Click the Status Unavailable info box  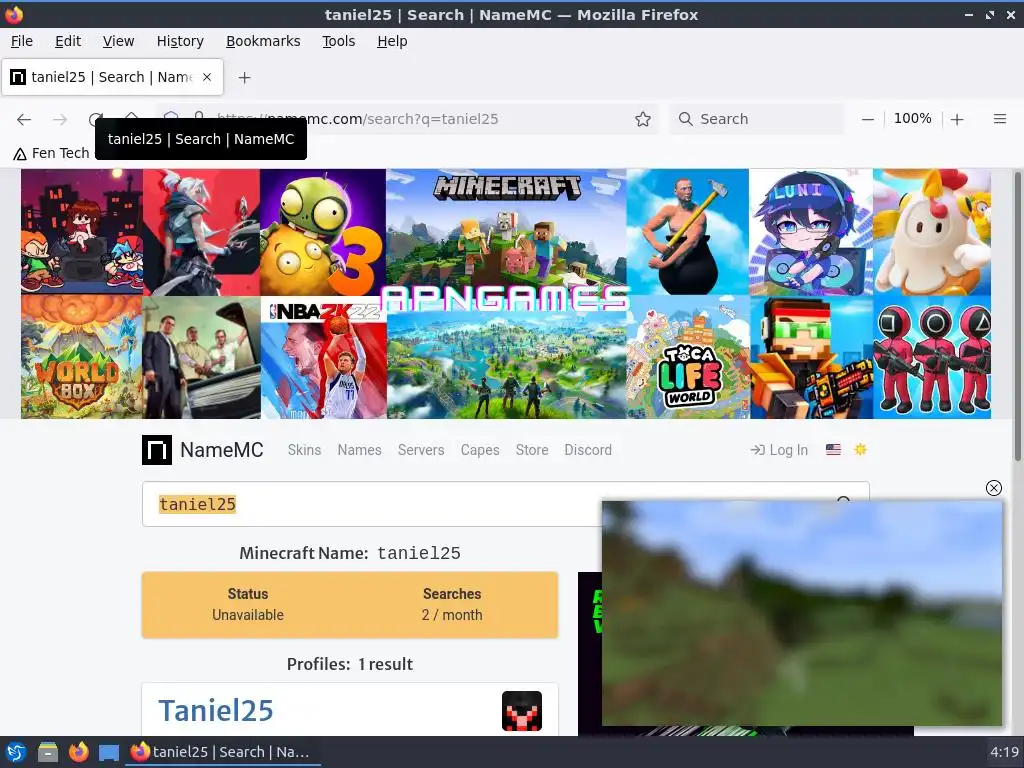pyautogui.click(x=248, y=605)
